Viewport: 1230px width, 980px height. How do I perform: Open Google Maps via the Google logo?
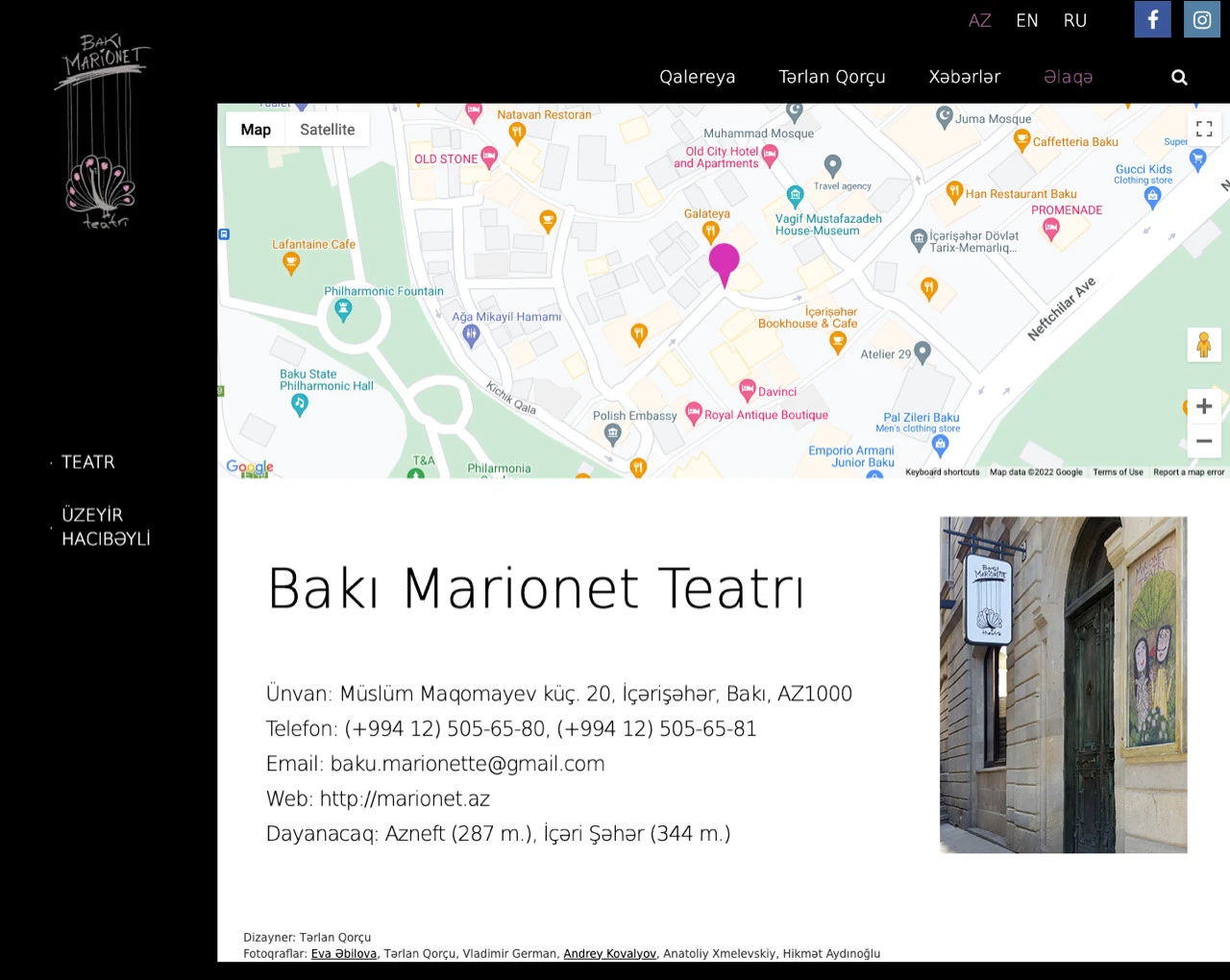coord(248,467)
